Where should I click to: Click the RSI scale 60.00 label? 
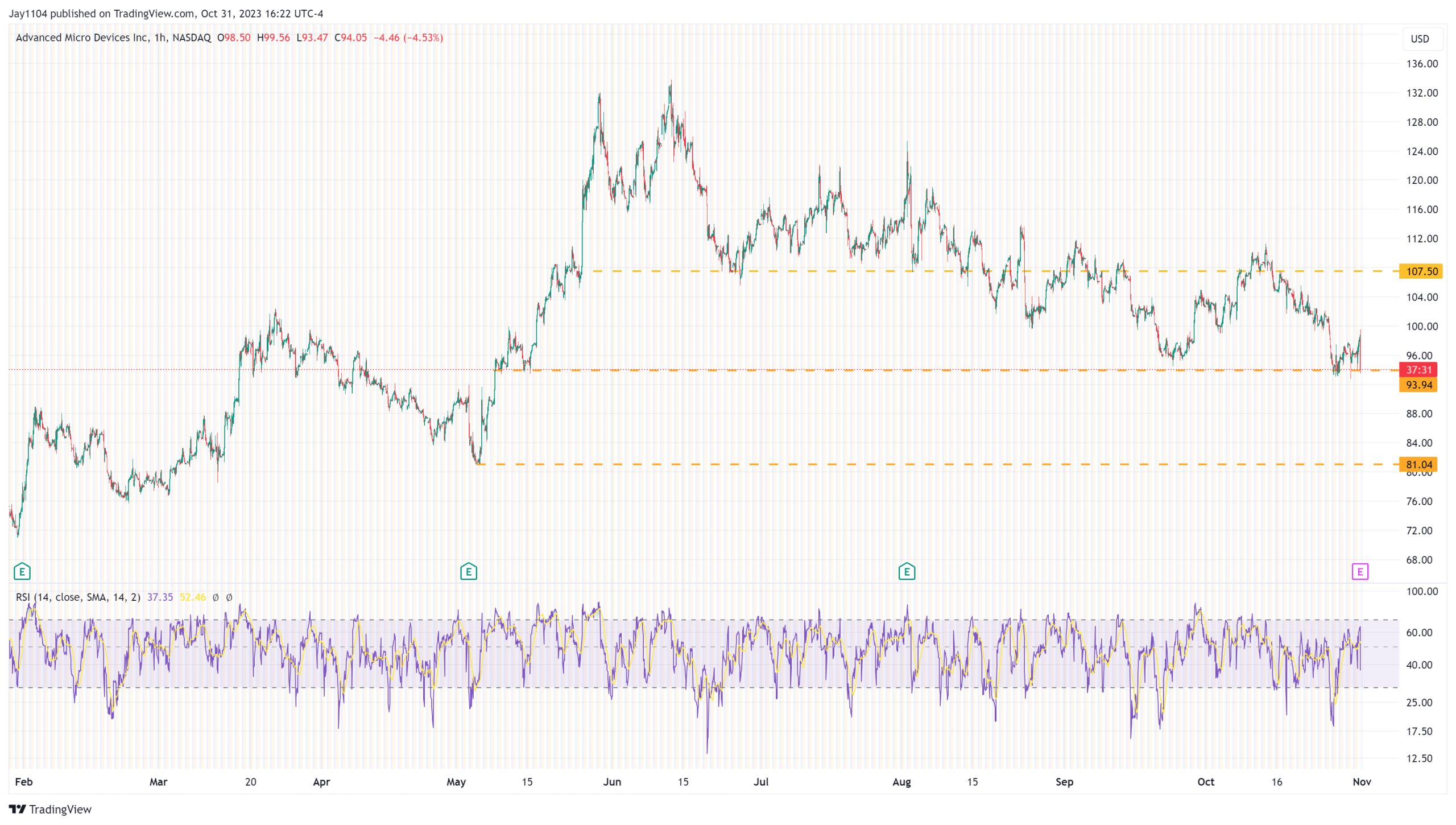pyautogui.click(x=1419, y=633)
